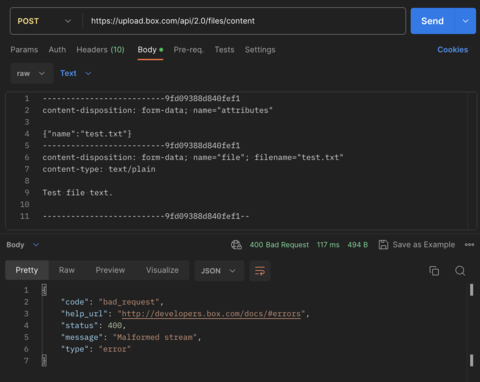Screen dimensions: 480x382
Task: Expand the Send options arrow
Action: (465, 21)
